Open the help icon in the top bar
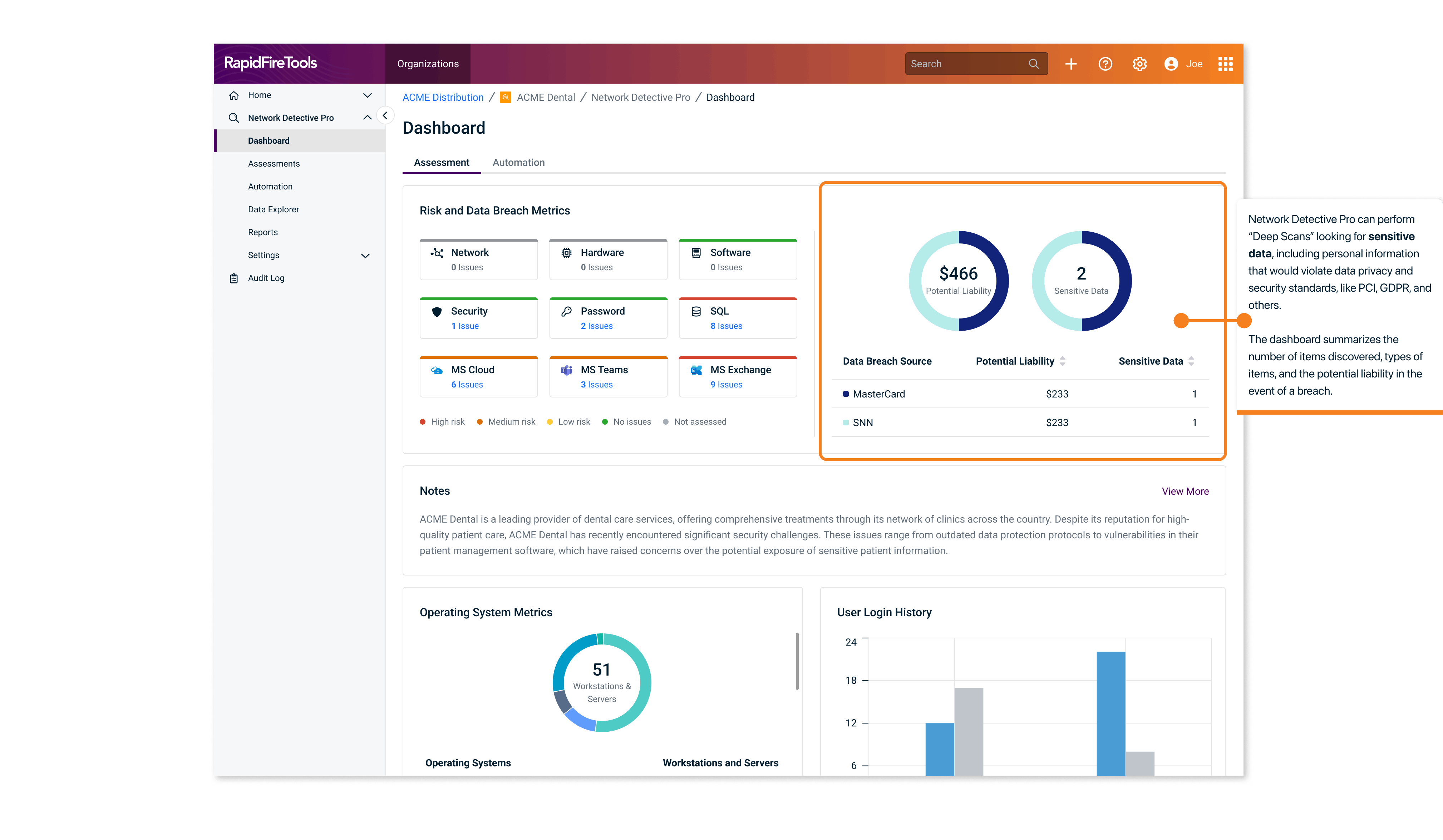Screen dimensions: 1443x840 point(1105,64)
